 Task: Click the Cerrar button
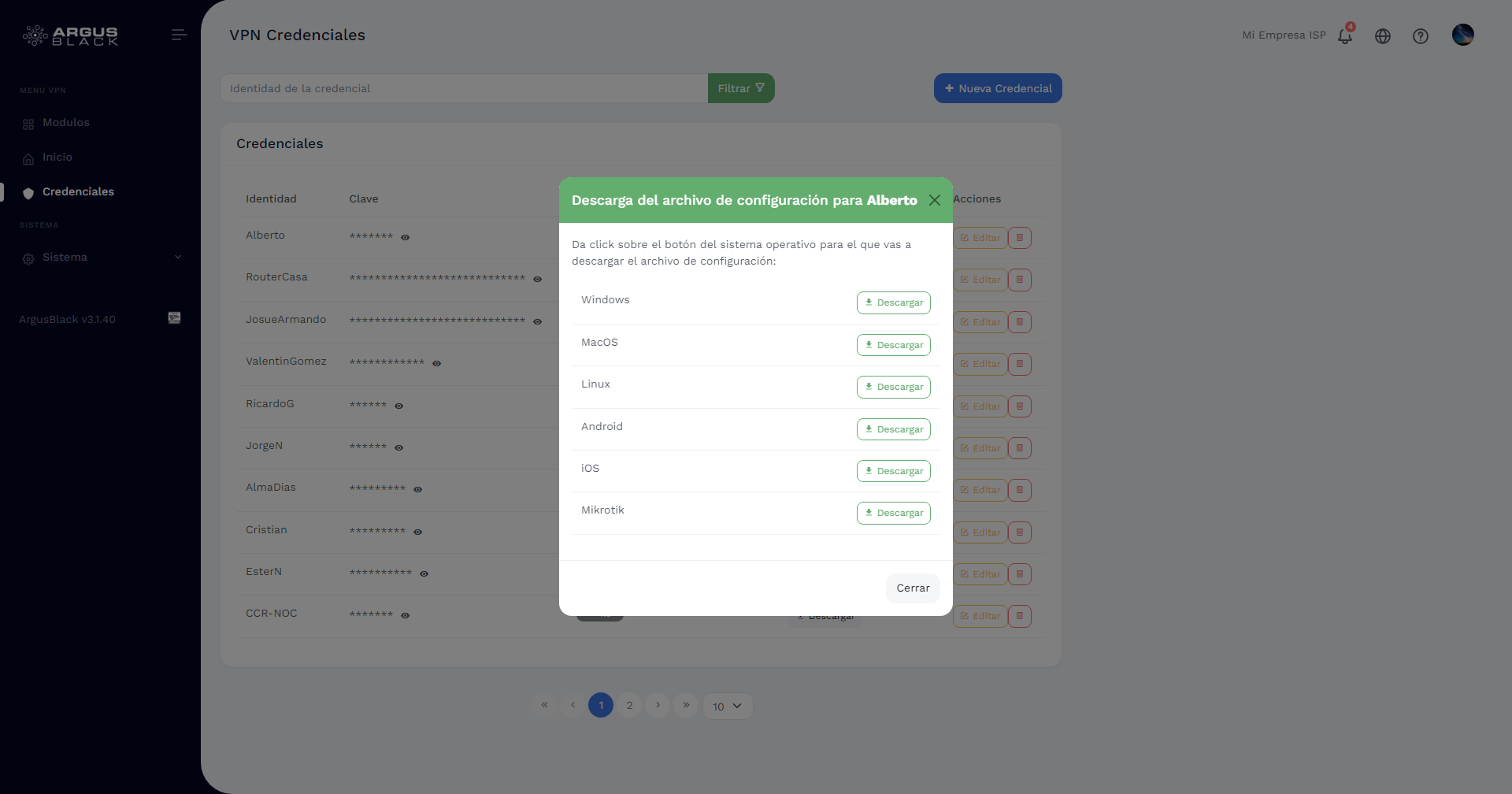(x=913, y=588)
